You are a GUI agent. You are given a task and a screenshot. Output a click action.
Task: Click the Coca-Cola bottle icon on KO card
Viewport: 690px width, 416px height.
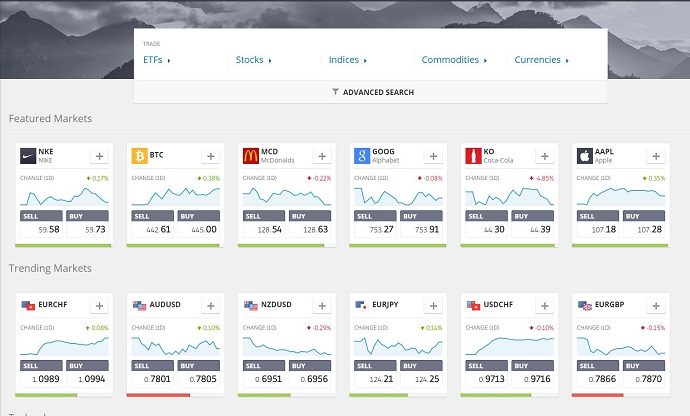(x=473, y=156)
